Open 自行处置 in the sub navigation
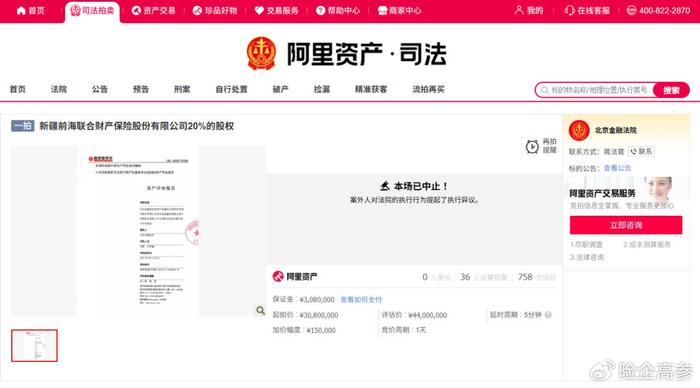700x388 pixels. coord(231,89)
